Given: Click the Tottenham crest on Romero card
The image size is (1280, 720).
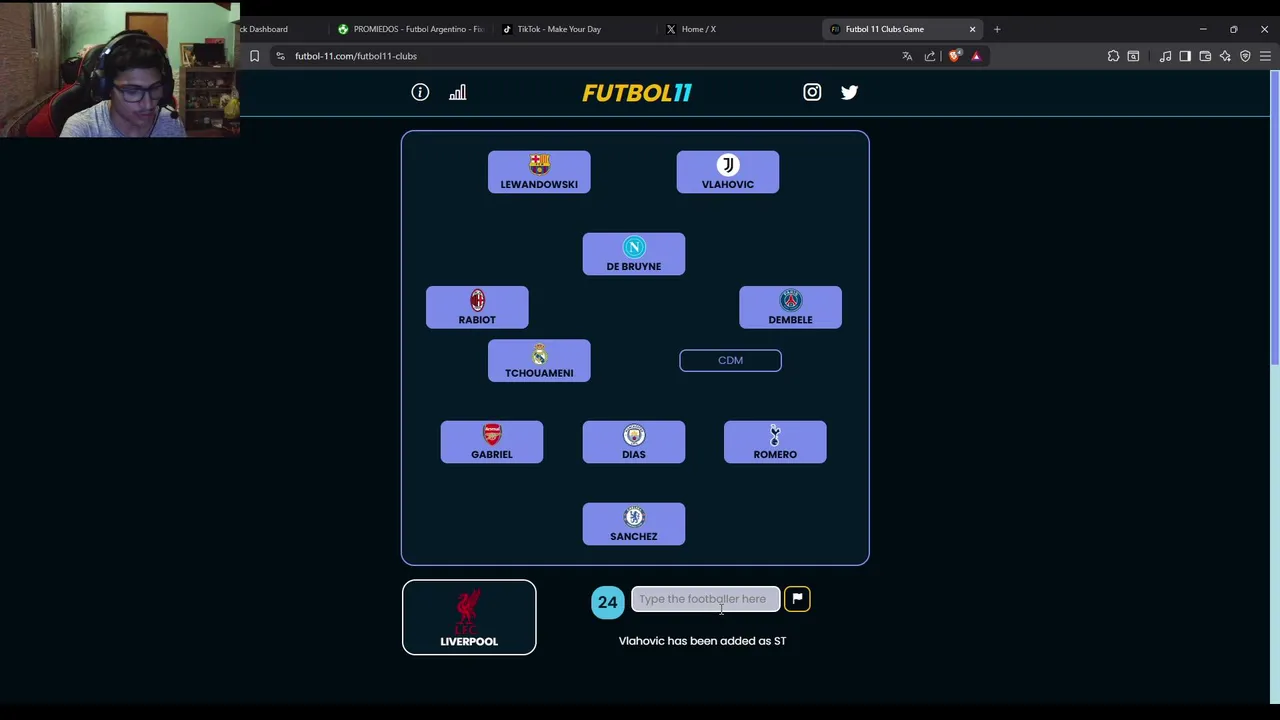Looking at the screenshot, I should coord(775,434).
